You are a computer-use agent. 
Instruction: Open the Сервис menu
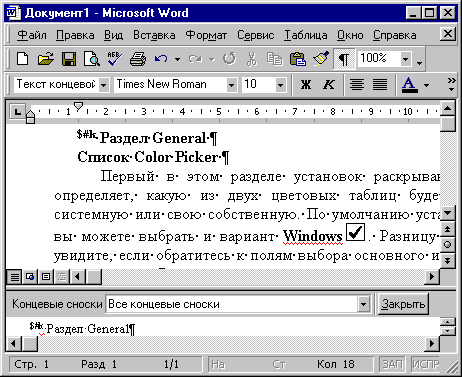point(256,35)
